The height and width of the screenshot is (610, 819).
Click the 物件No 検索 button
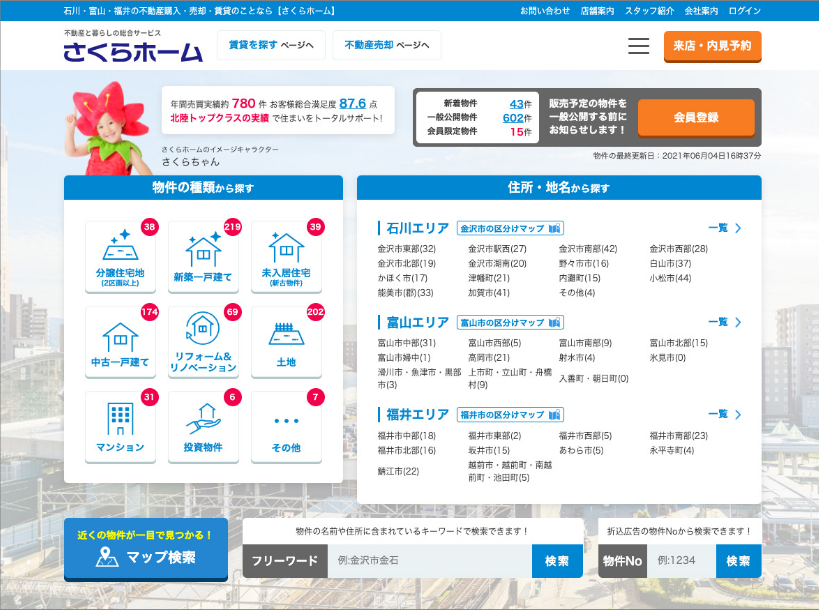(738, 561)
